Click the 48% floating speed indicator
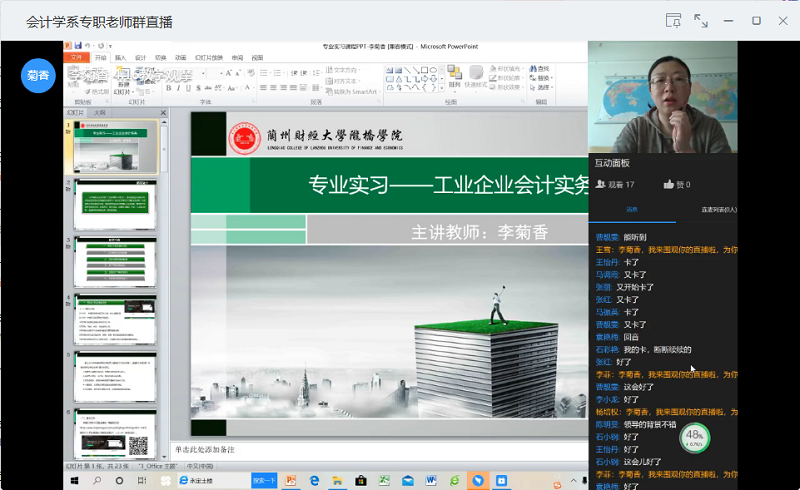Screen dimensions: 800x490 (694, 438)
